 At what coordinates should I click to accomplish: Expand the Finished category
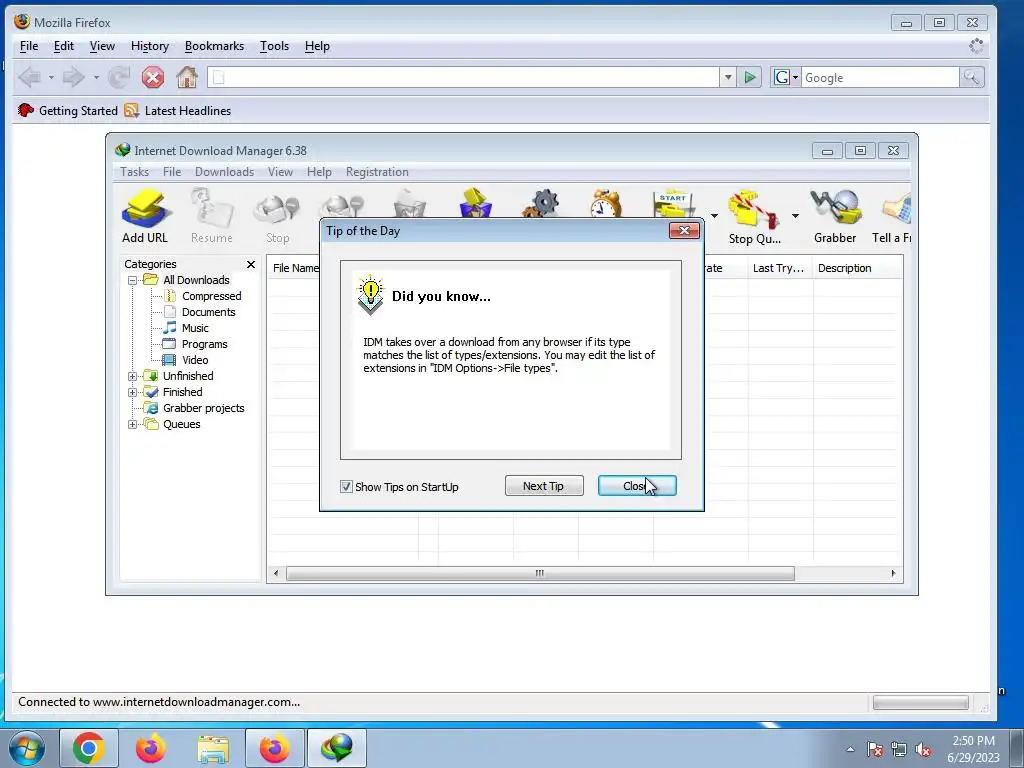click(x=133, y=392)
